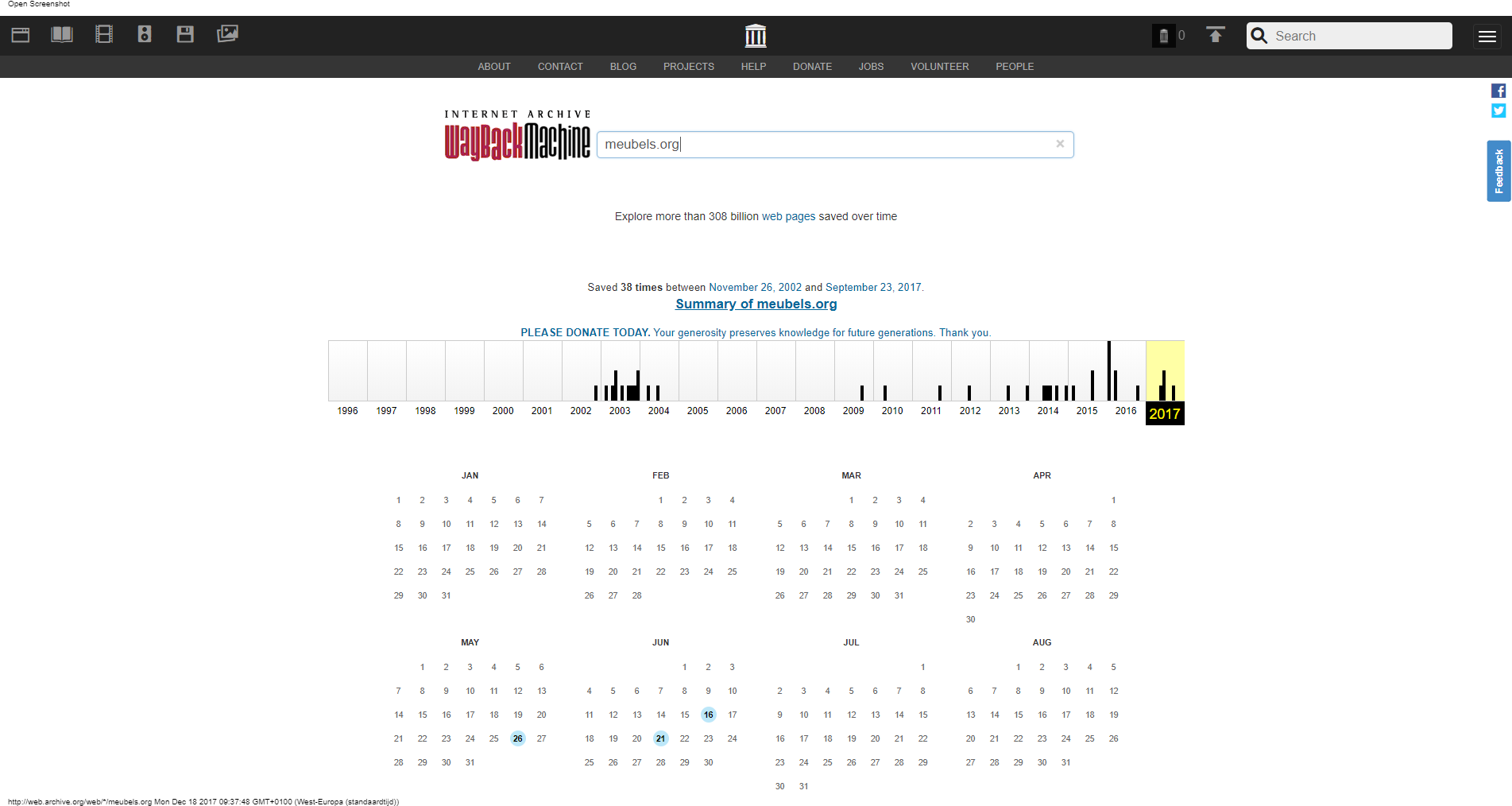Viewport: 1512px width, 806px height.
Task: Open PEOPLE menu item
Action: (x=1015, y=67)
